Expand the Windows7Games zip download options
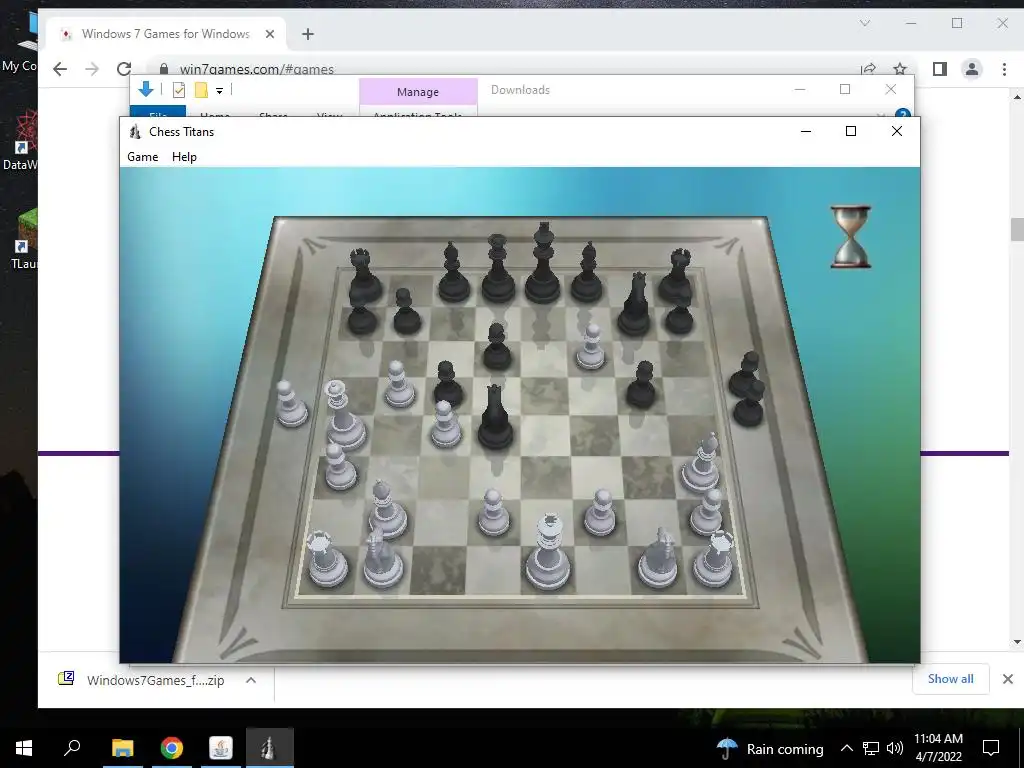Viewport: 1024px width, 768px height. (251, 680)
